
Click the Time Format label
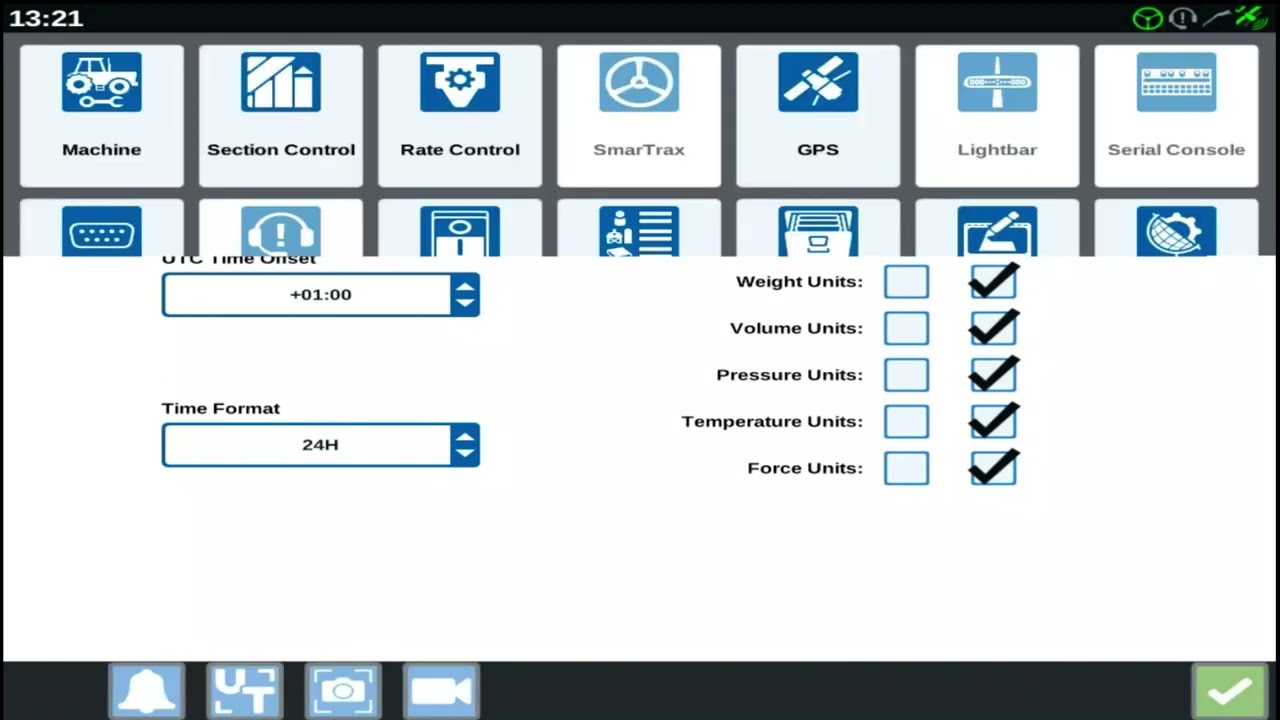(221, 408)
